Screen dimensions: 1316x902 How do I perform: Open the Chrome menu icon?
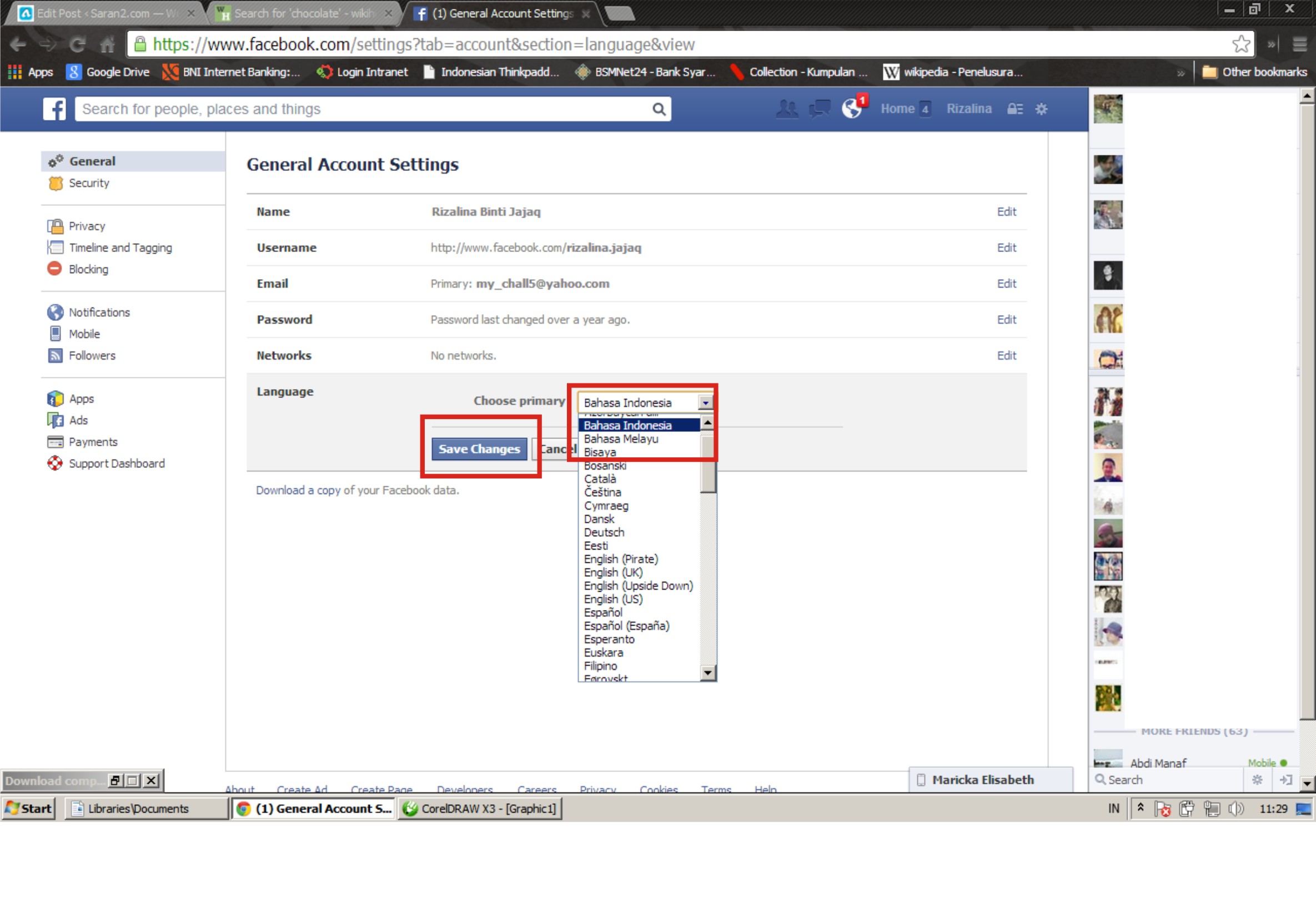click(x=1299, y=44)
